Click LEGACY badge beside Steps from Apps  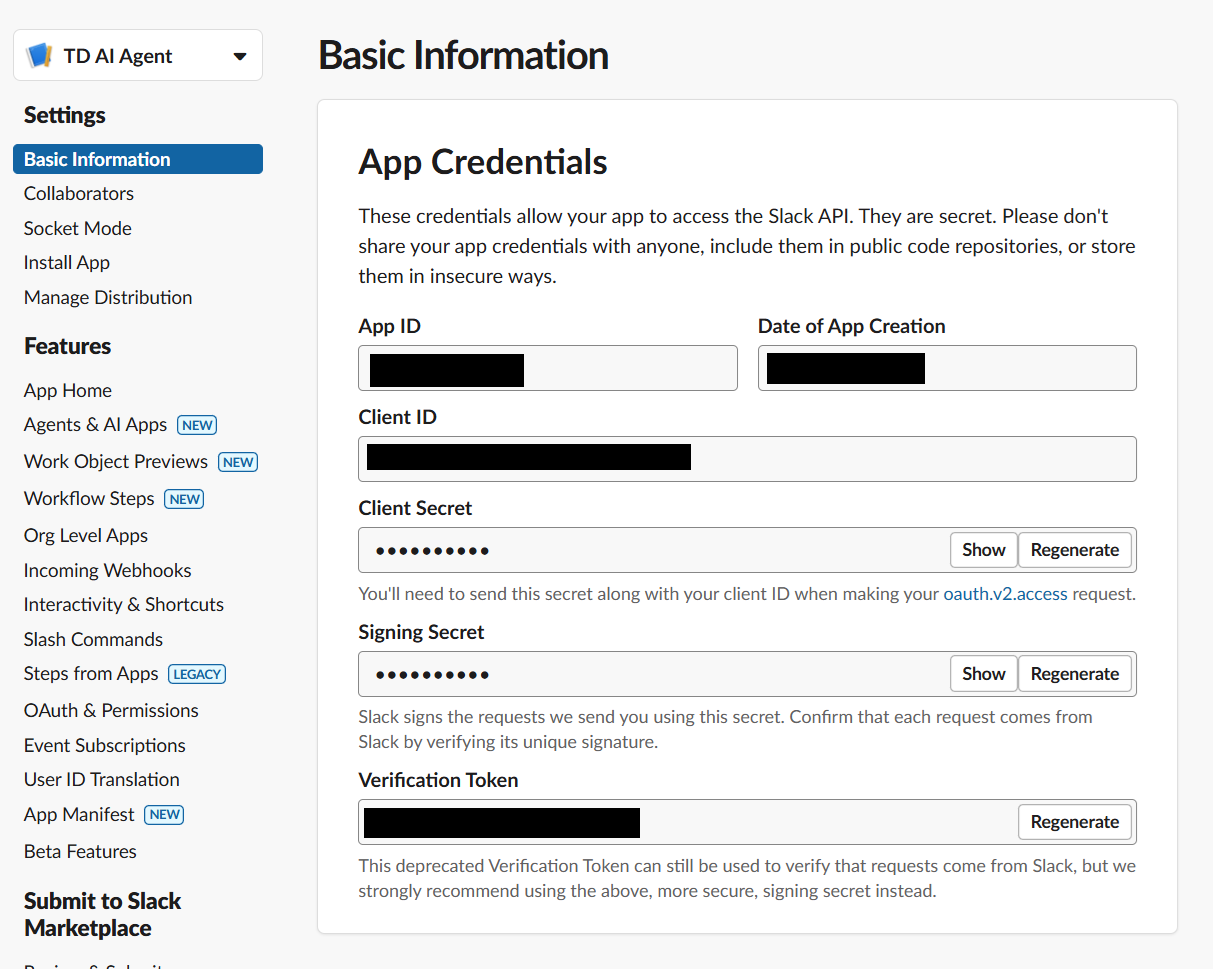197,674
